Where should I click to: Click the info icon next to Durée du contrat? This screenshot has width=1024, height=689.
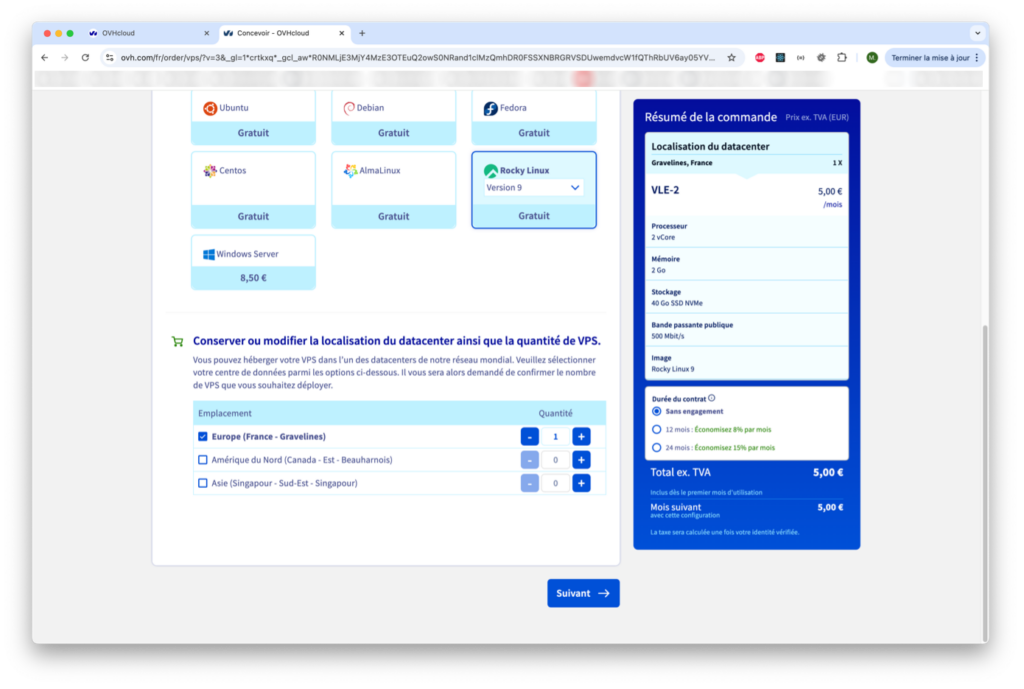[712, 398]
